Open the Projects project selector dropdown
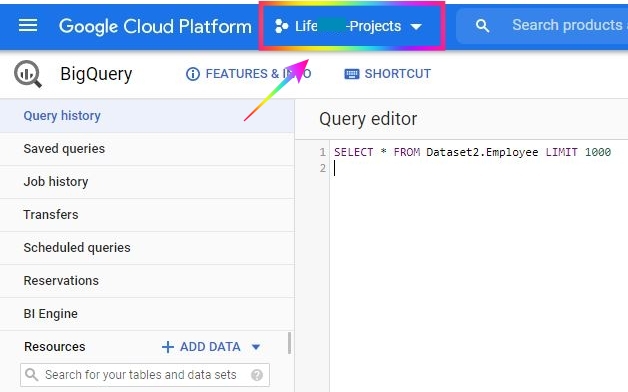The height and width of the screenshot is (392, 628). click(349, 26)
